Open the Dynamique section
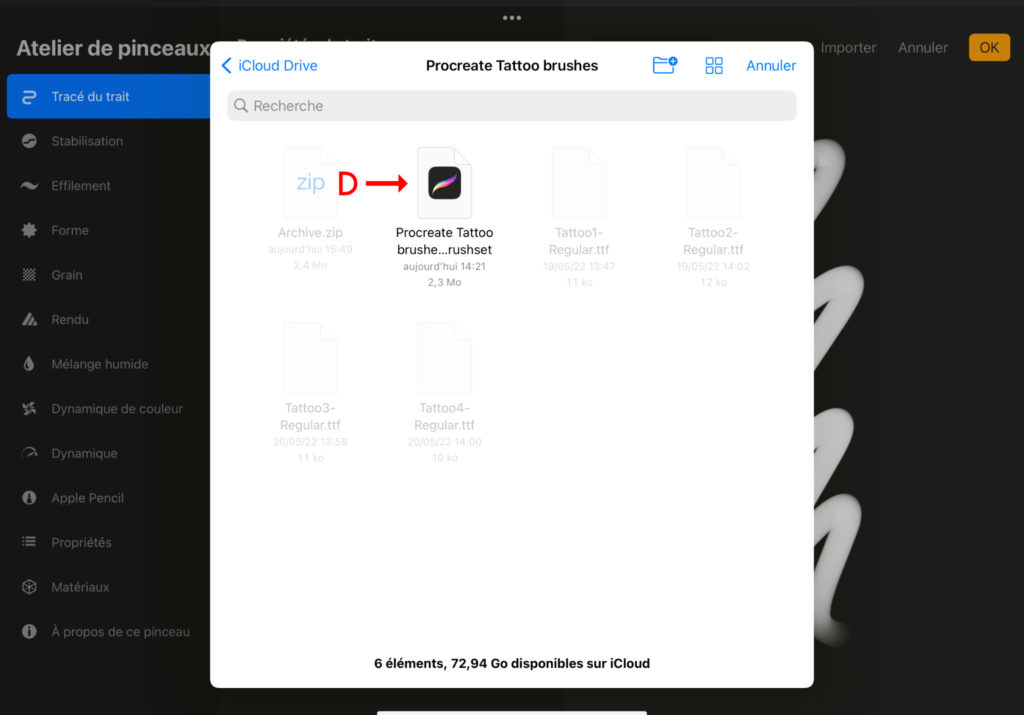This screenshot has height=715, width=1024. (x=108, y=453)
